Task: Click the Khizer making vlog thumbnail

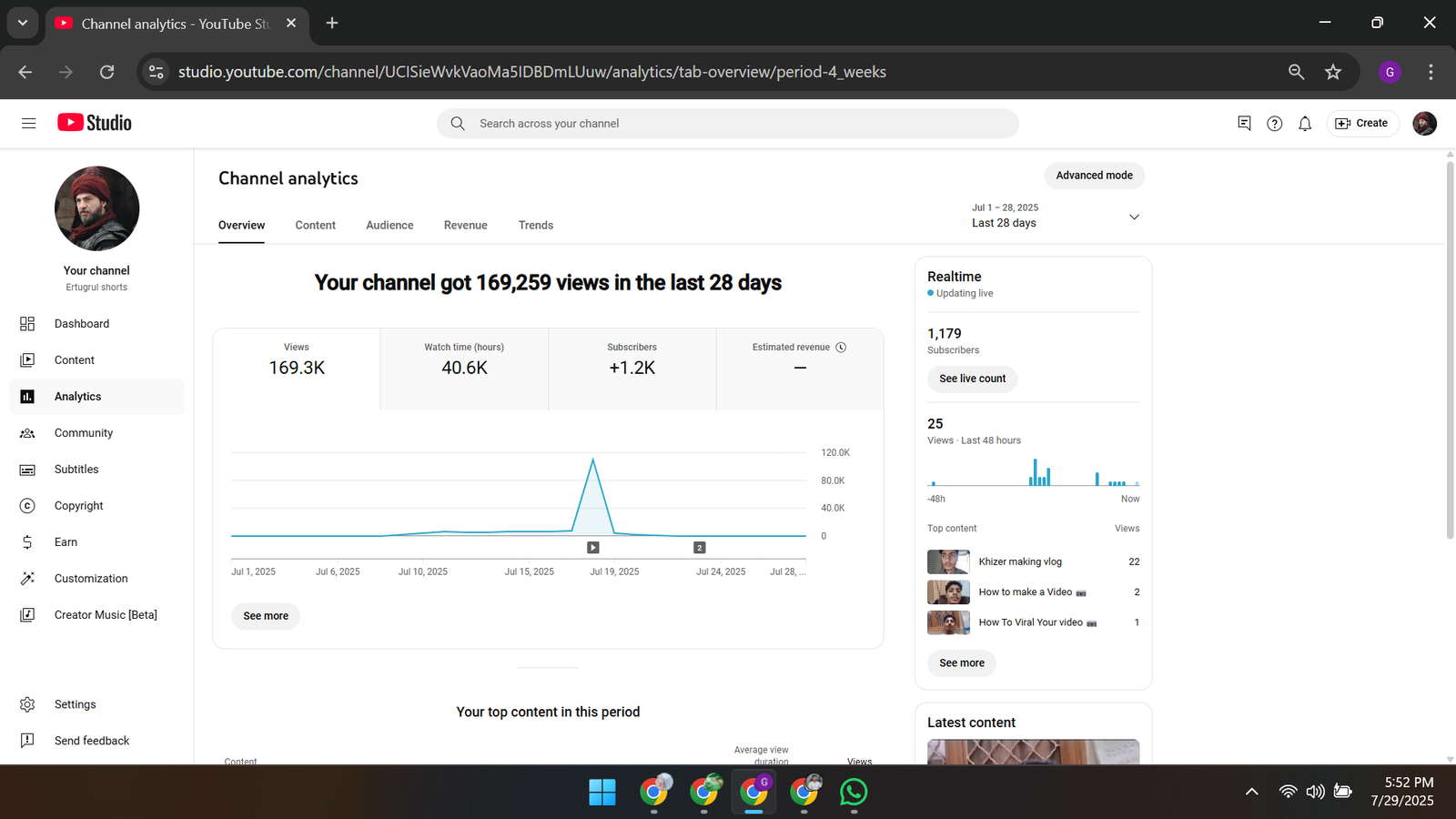Action: 948,561
